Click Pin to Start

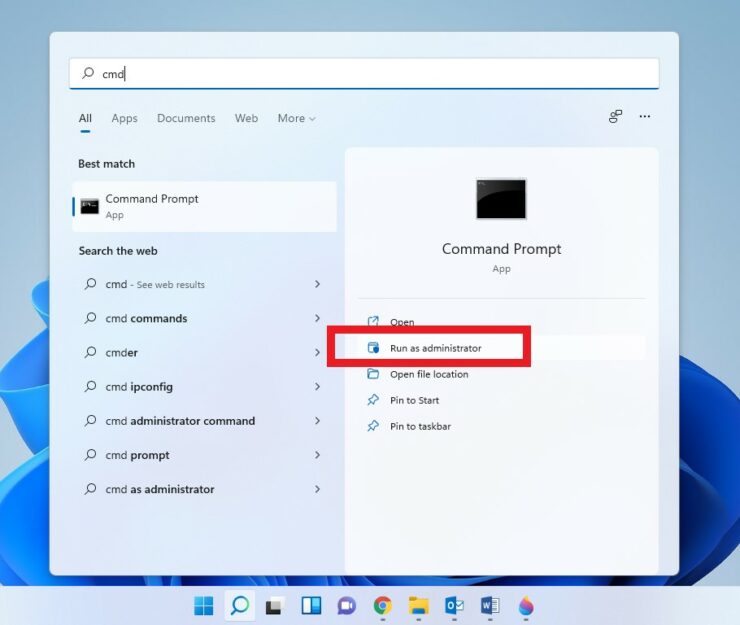[x=414, y=400]
